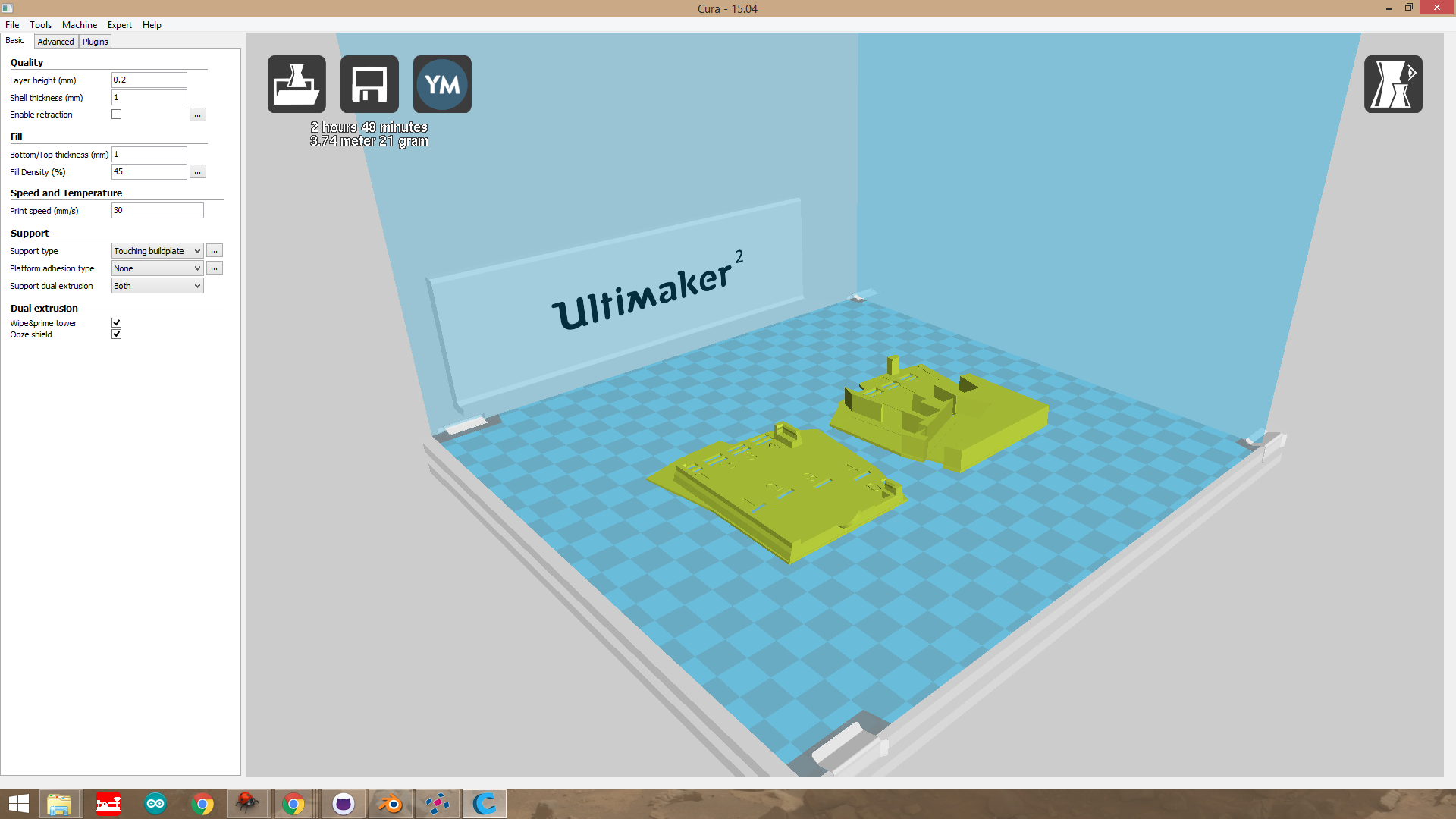Open the Platform adhesion type dropdown
Screen dimensions: 1456x819
pyautogui.click(x=157, y=268)
